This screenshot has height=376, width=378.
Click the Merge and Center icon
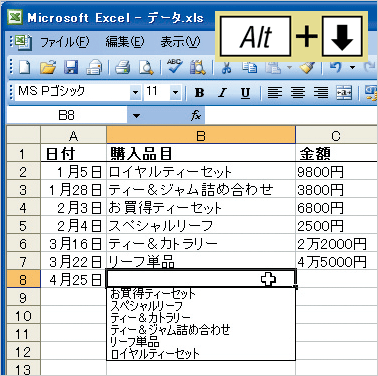point(344,93)
